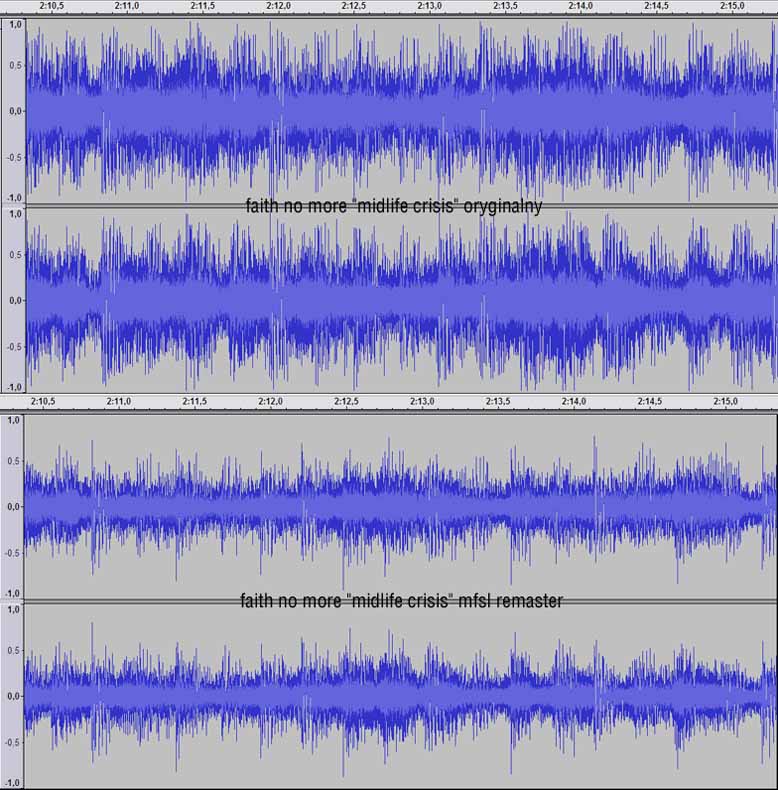Click the 0,0 scale label of remaster's first channel
778x790 pixels.
[x=14, y=506]
